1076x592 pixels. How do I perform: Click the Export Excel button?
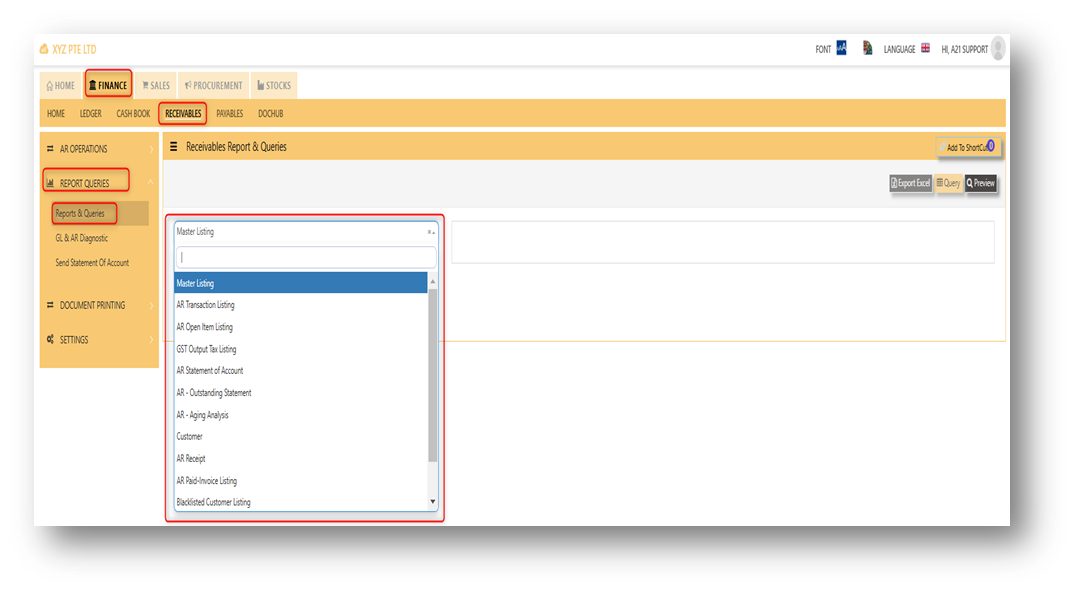911,183
